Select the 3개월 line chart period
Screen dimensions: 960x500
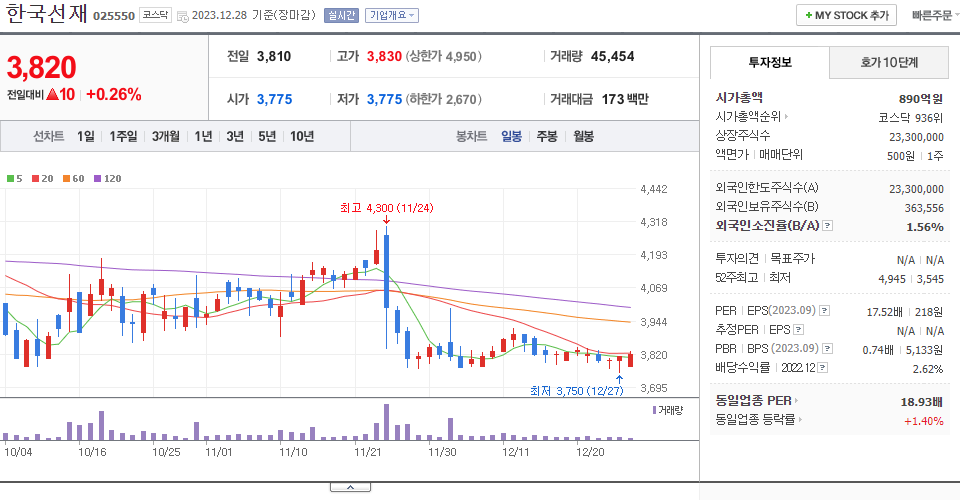click(165, 136)
